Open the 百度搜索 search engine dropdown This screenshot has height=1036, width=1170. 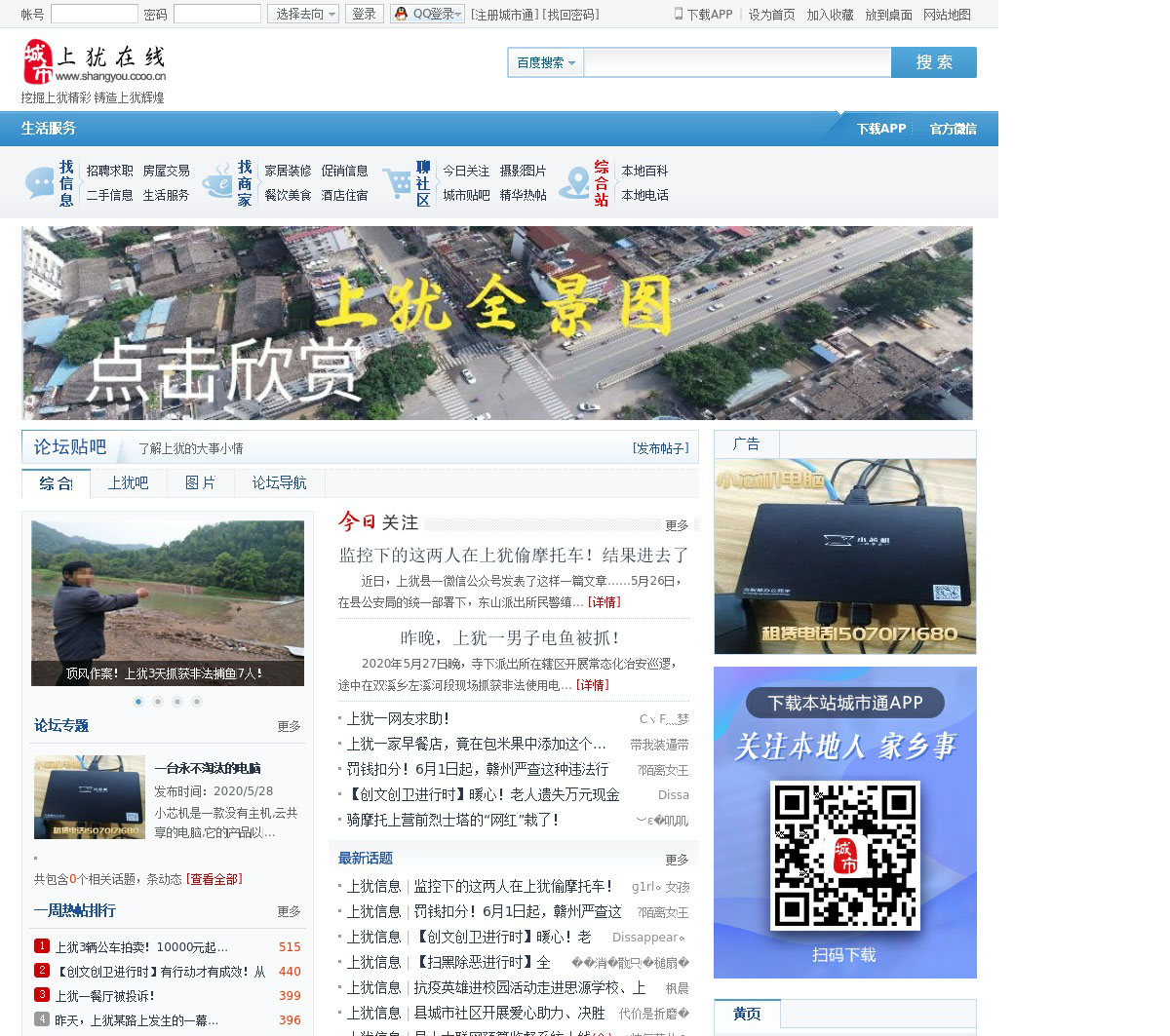[x=545, y=62]
